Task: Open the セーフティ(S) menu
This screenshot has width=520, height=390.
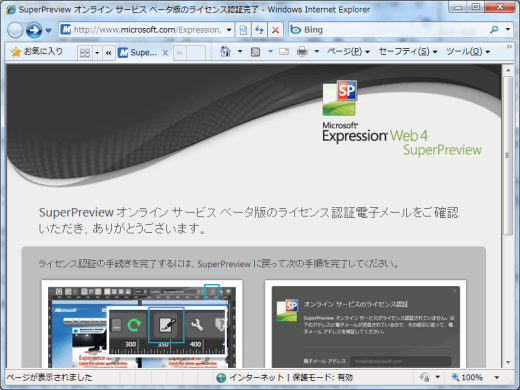Action: pos(408,51)
